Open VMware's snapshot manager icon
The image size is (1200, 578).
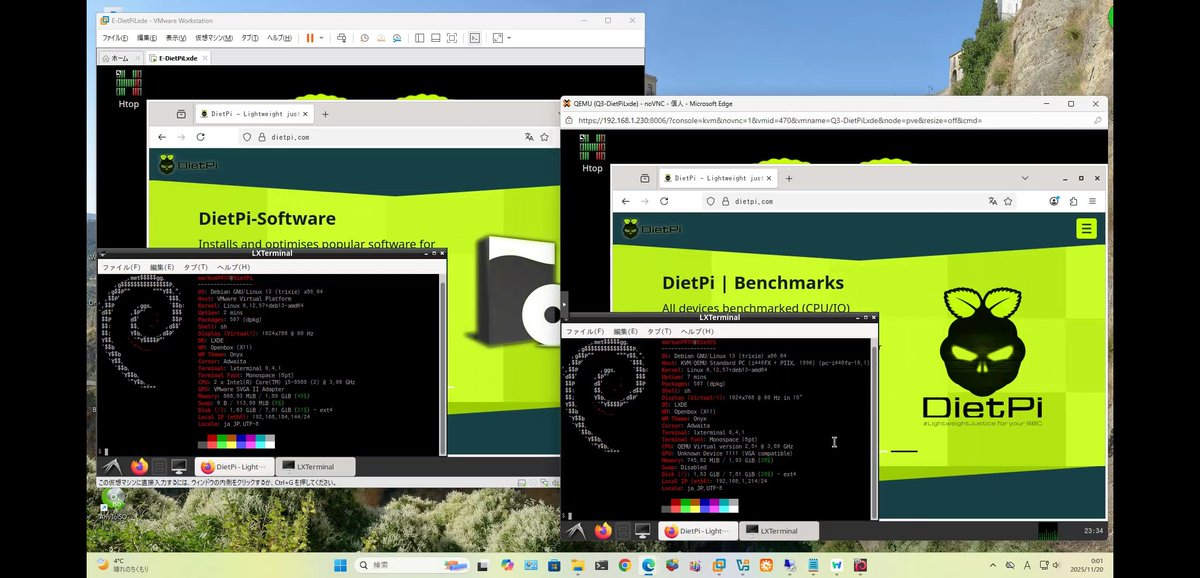pyautogui.click(x=397, y=38)
